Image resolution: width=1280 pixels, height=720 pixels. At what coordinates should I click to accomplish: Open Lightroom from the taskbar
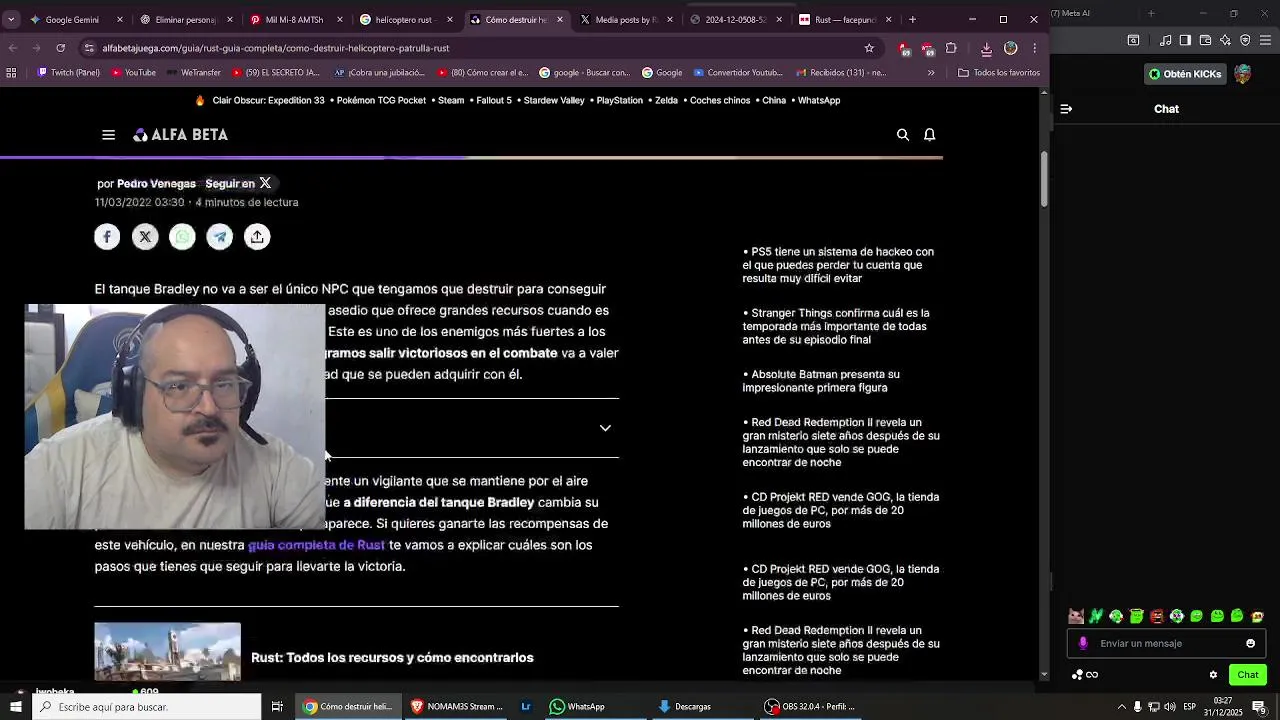pyautogui.click(x=526, y=707)
